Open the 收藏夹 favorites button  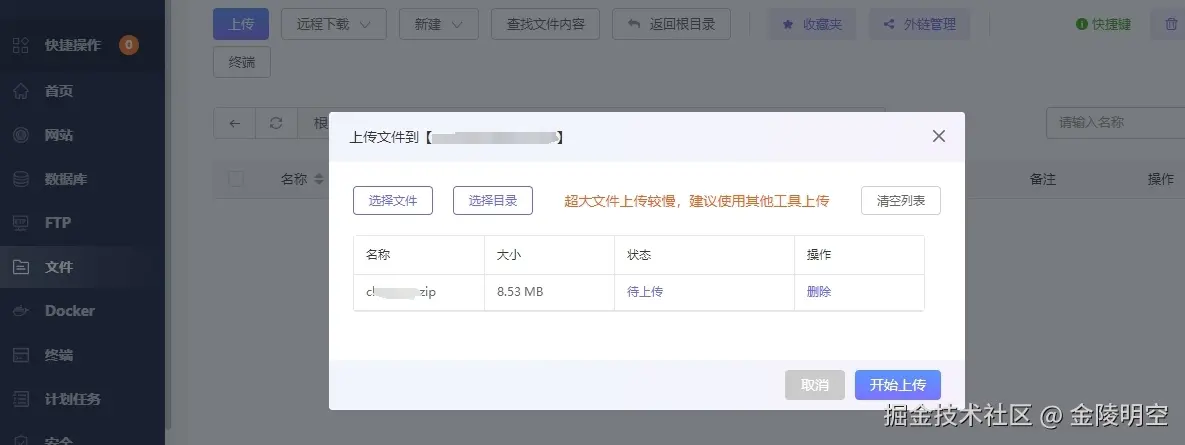pos(812,24)
